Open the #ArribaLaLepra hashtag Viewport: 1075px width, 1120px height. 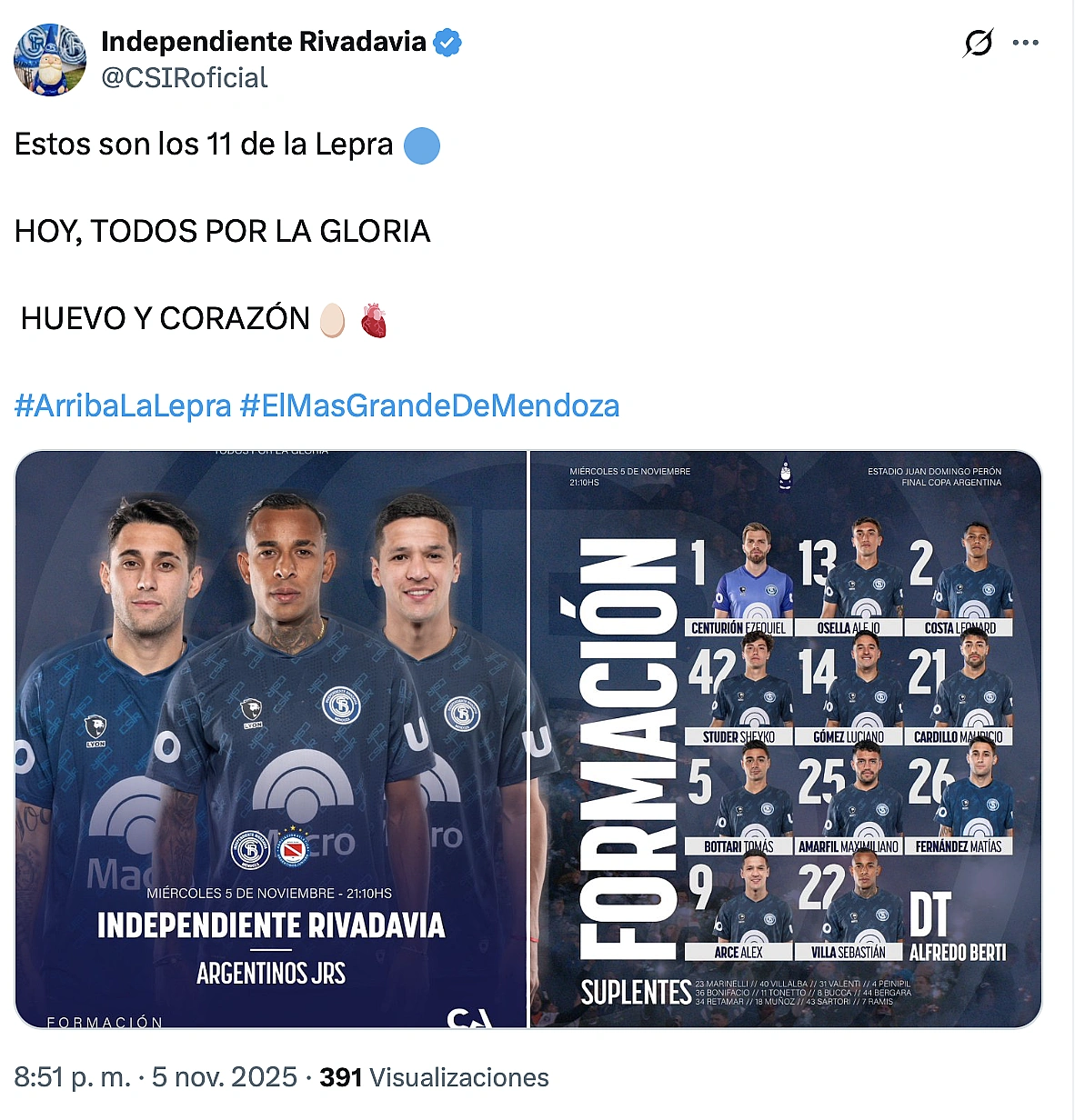coord(123,405)
